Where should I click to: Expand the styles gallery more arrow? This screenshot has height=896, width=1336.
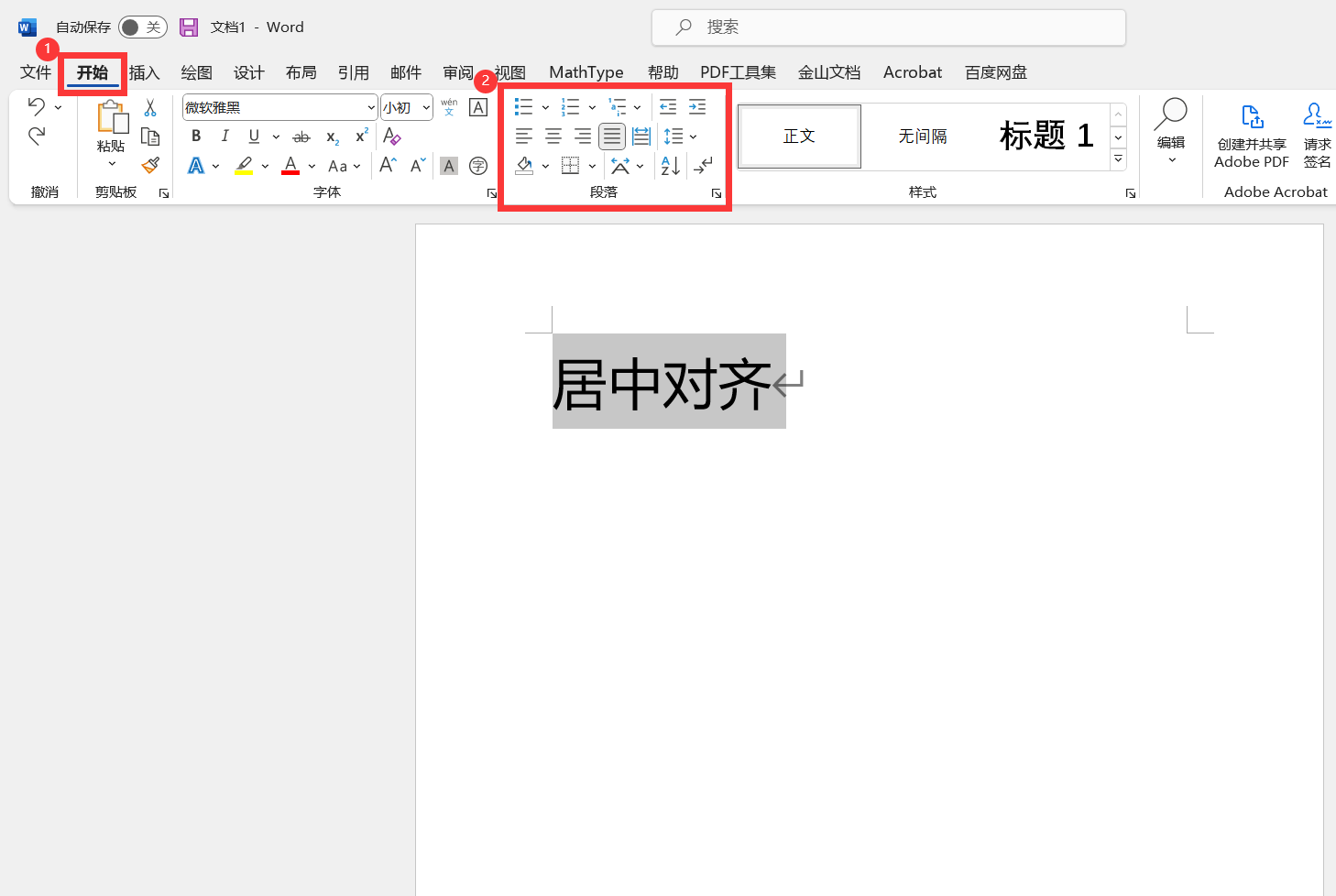click(x=1119, y=159)
